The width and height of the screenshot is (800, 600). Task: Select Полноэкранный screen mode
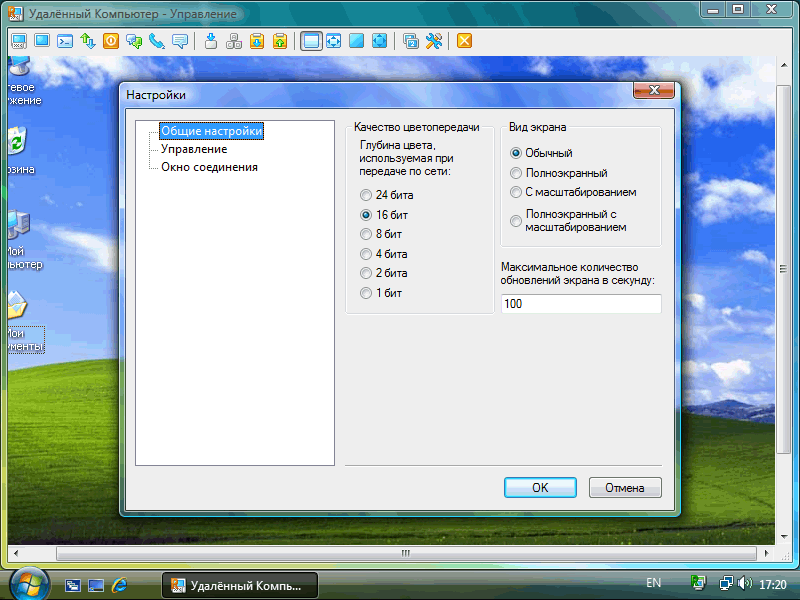click(516, 173)
